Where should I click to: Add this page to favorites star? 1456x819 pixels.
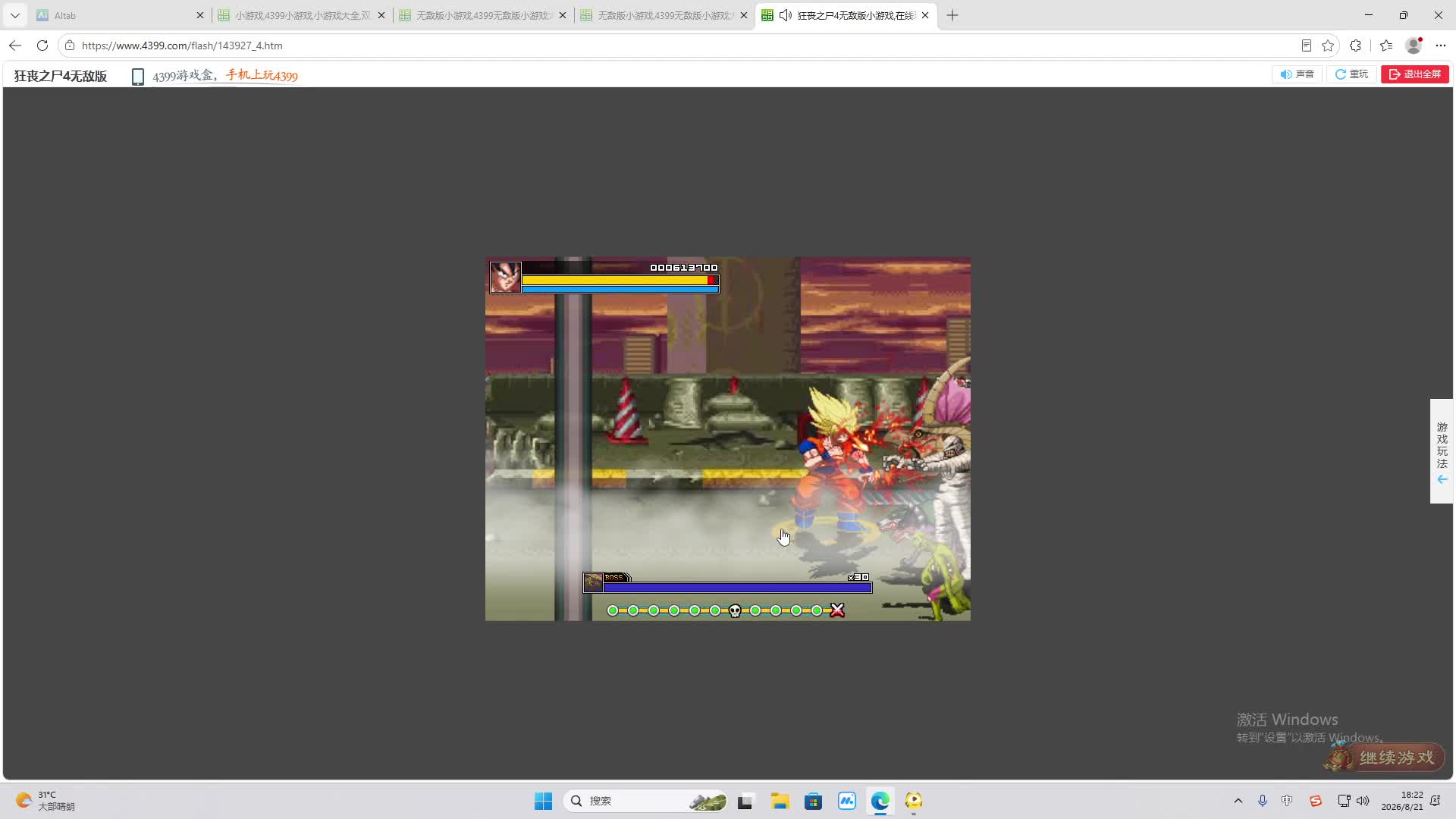[1328, 45]
